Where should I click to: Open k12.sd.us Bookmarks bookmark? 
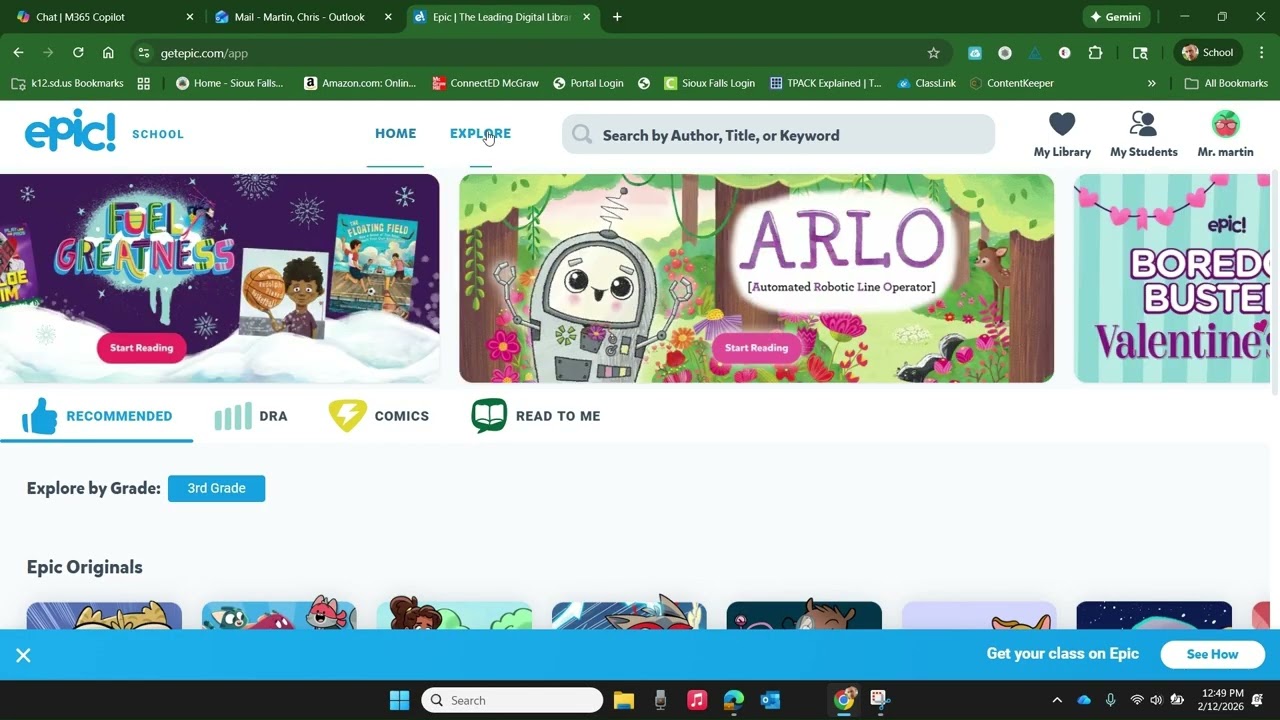pos(67,83)
